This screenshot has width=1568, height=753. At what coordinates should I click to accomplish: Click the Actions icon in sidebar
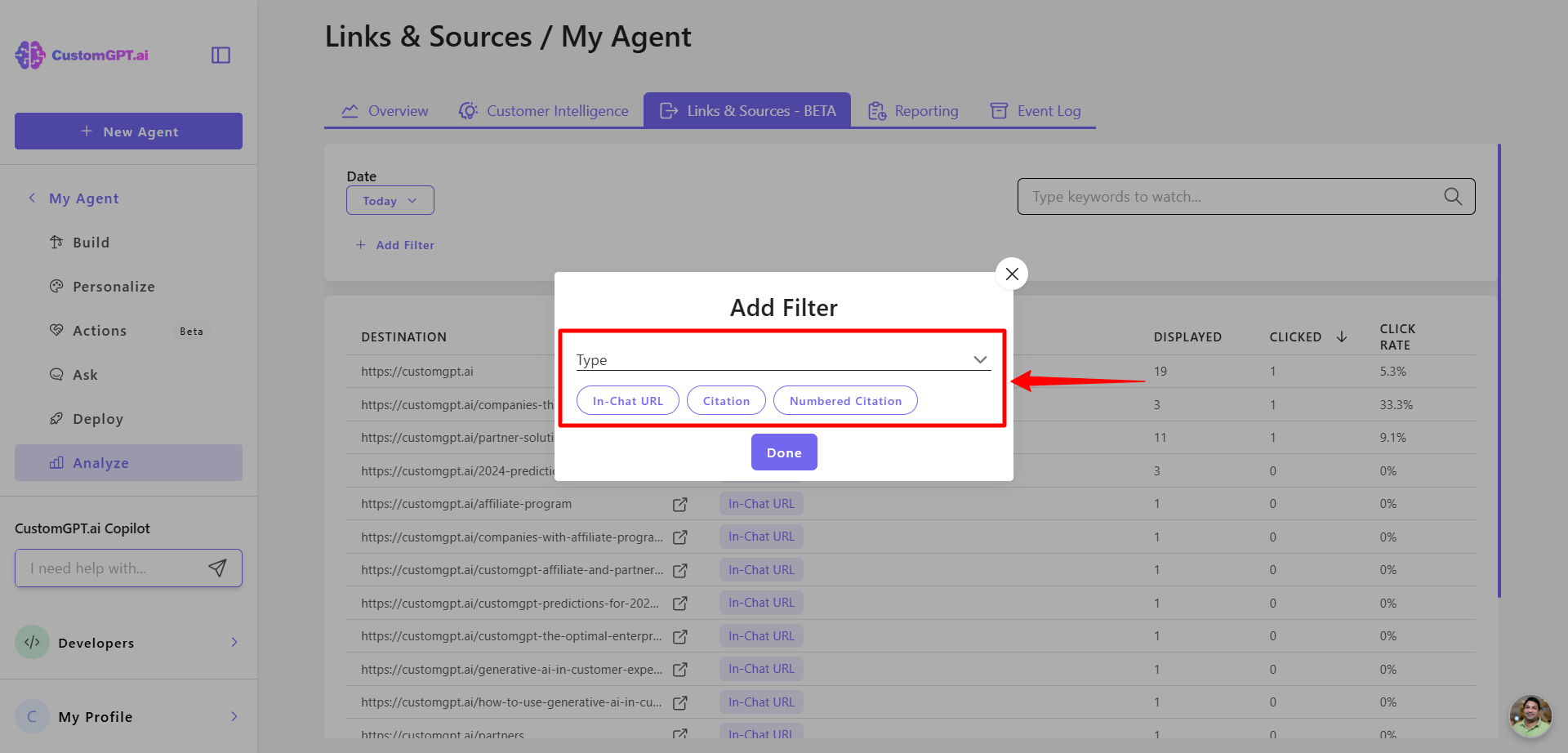click(x=56, y=330)
